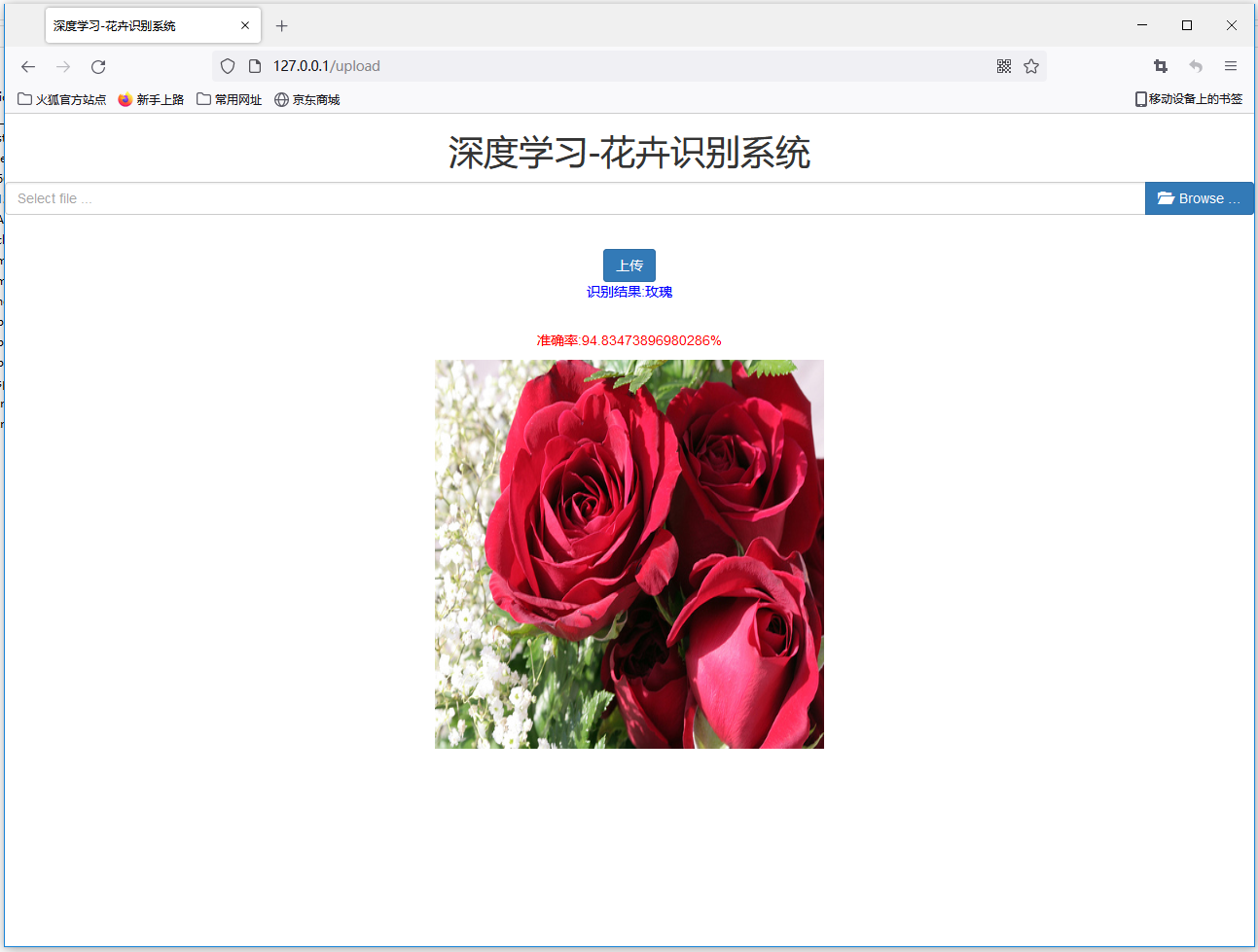This screenshot has height=952, width=1258.
Task: Click the Select file input field
Action: click(575, 198)
